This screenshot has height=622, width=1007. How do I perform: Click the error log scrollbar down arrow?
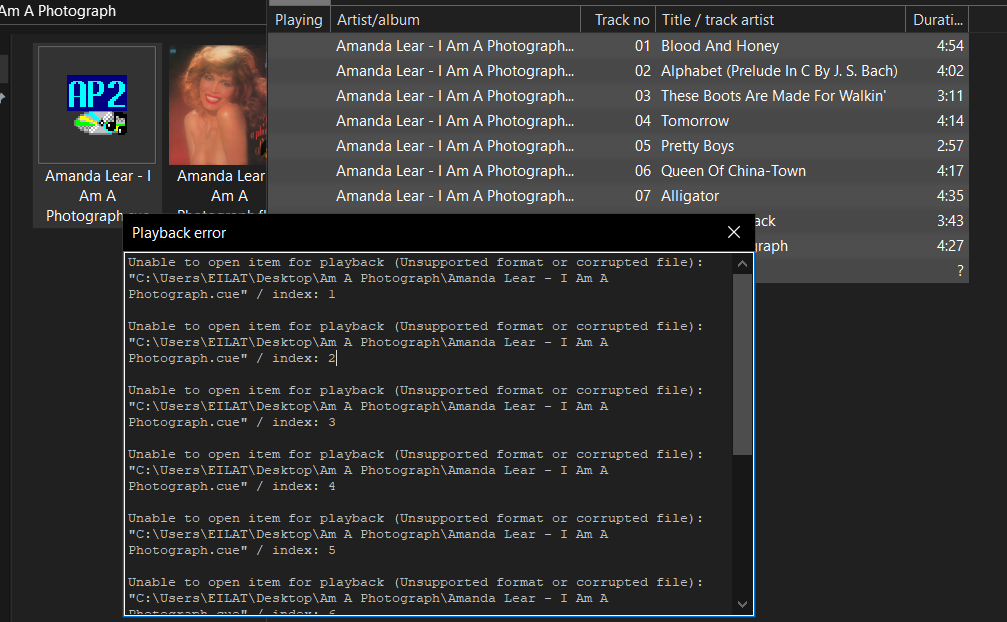742,604
